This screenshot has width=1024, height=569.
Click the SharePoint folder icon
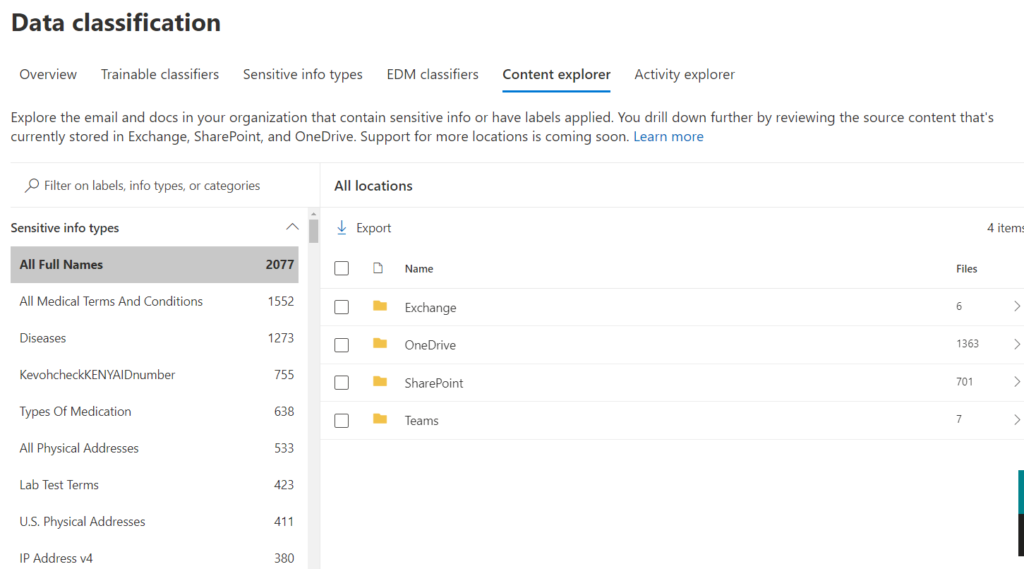click(x=380, y=382)
